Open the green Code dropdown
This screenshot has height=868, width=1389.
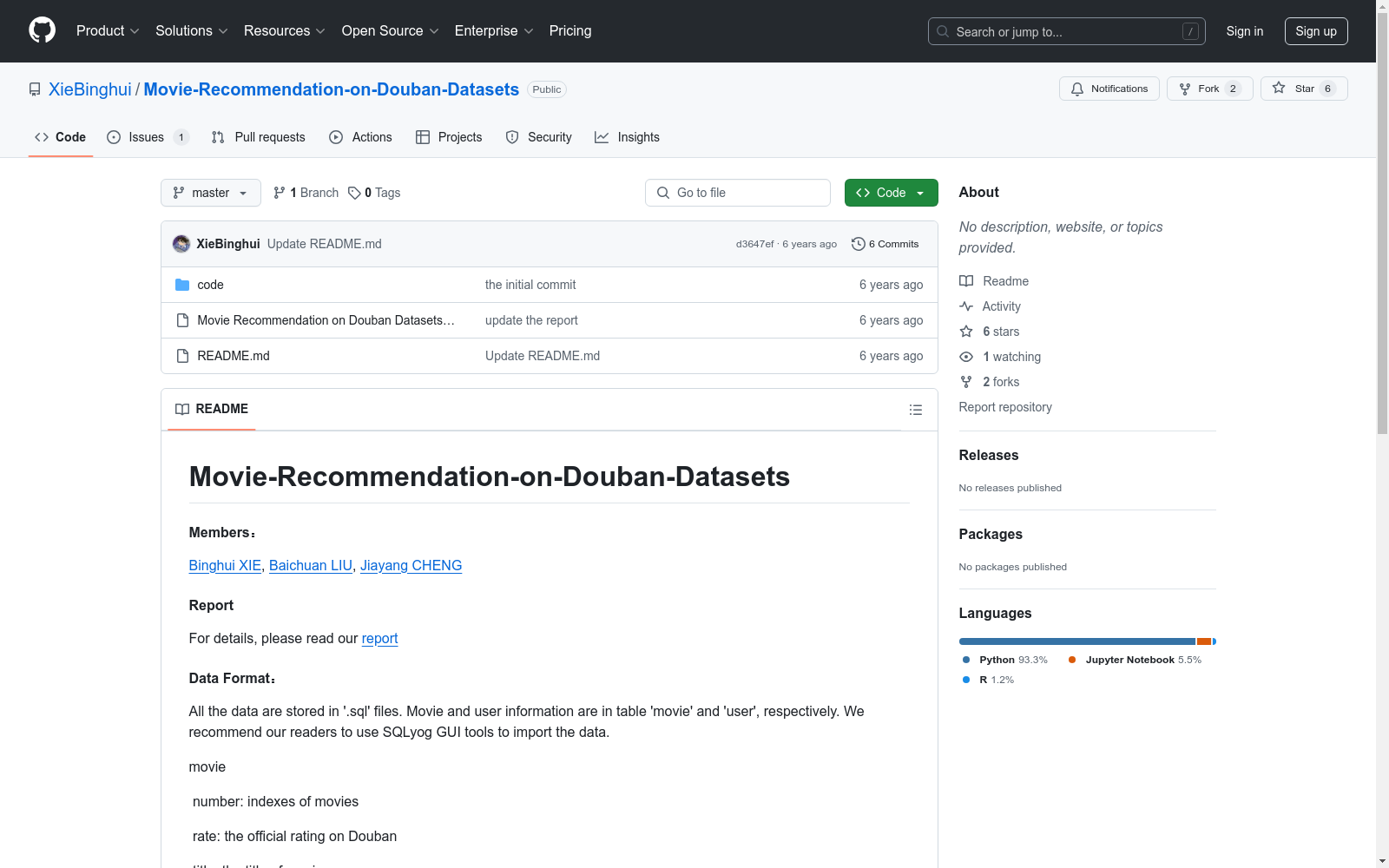pos(891,193)
